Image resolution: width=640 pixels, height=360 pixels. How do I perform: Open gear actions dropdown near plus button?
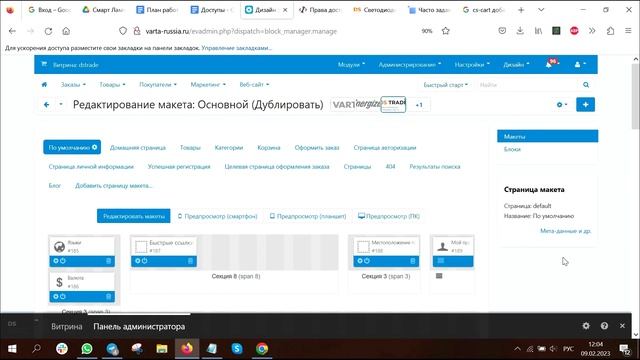pyautogui.click(x=562, y=104)
